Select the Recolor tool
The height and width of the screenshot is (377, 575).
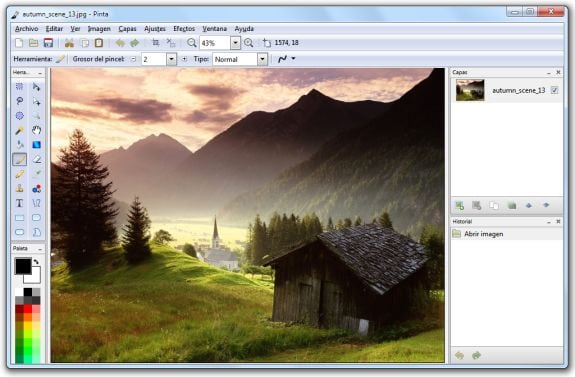[36, 188]
